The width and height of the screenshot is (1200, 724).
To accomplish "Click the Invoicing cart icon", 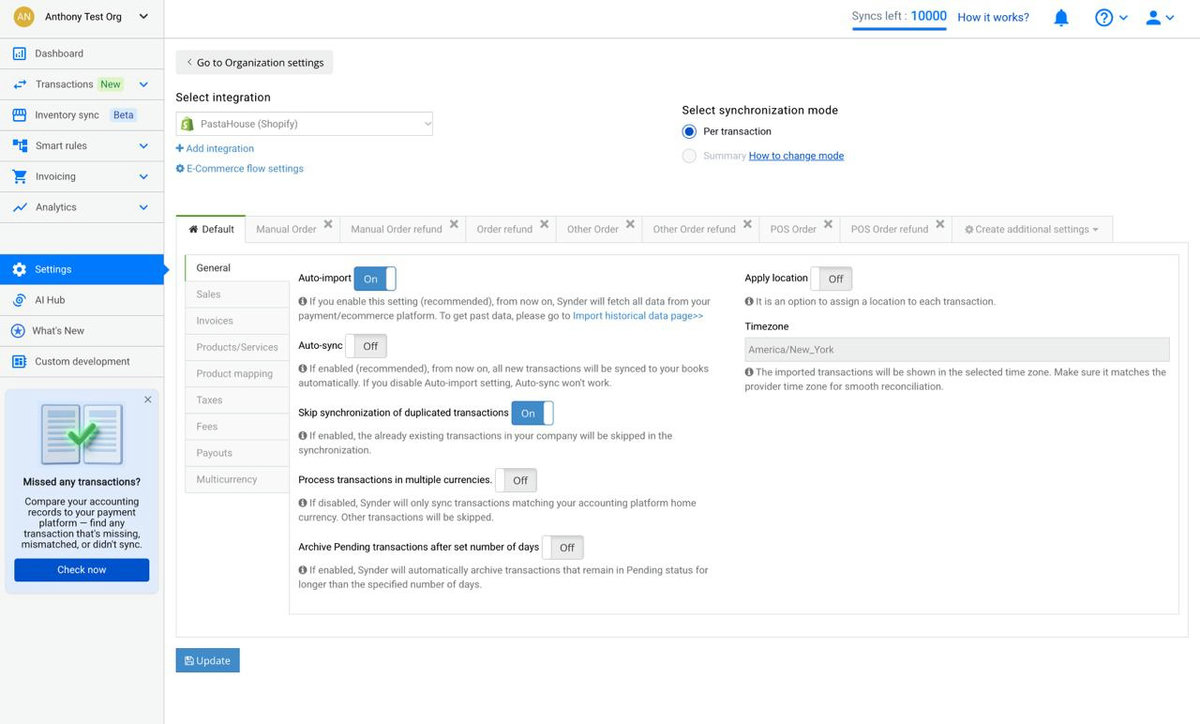I will click(19, 177).
